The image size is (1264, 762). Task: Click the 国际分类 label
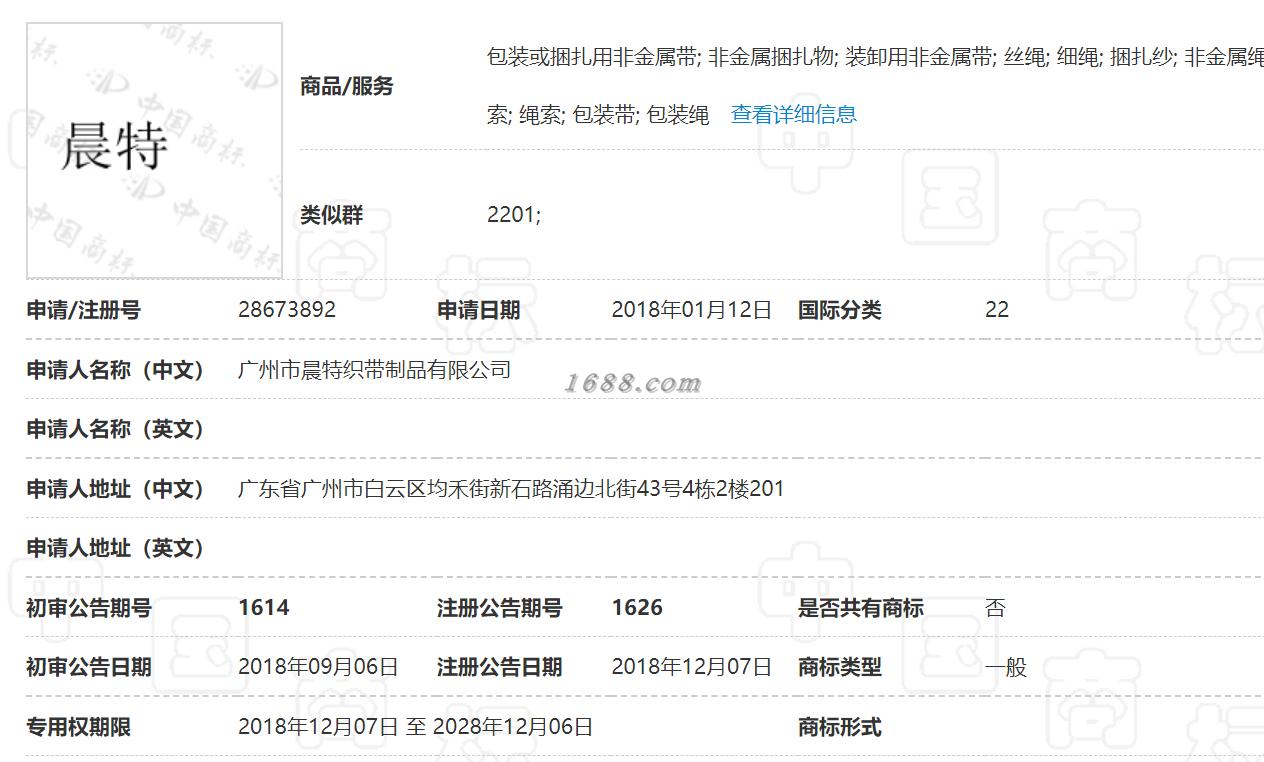click(x=840, y=310)
